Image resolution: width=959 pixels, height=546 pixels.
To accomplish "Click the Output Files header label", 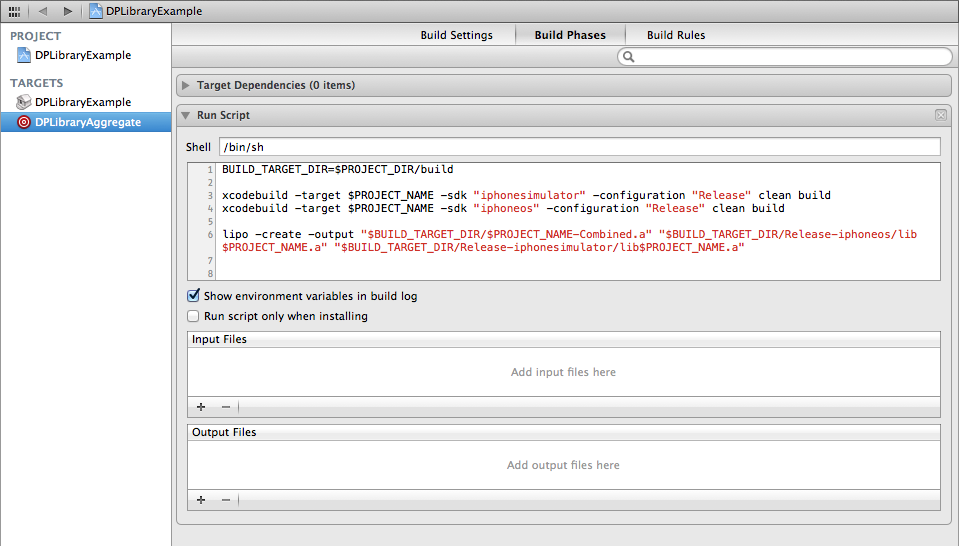I will 224,432.
